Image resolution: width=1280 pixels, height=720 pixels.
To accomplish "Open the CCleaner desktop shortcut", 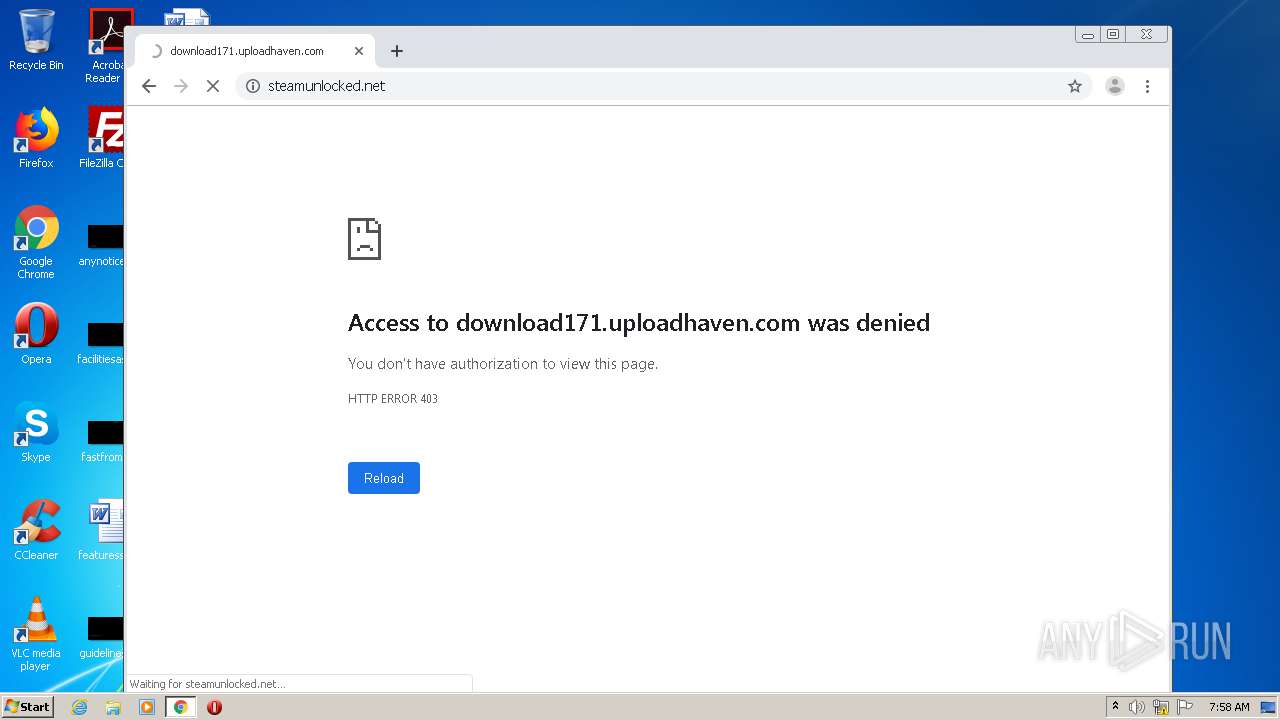I will pyautogui.click(x=36, y=530).
